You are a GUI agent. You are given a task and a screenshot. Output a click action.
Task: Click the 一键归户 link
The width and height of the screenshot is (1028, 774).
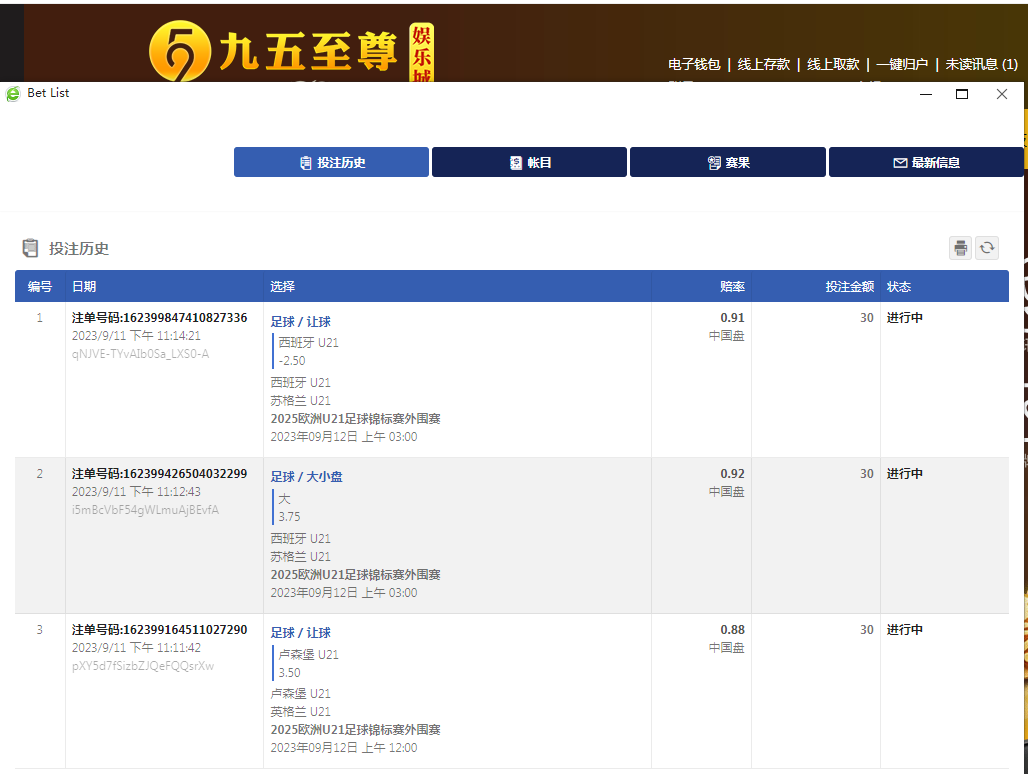click(902, 64)
